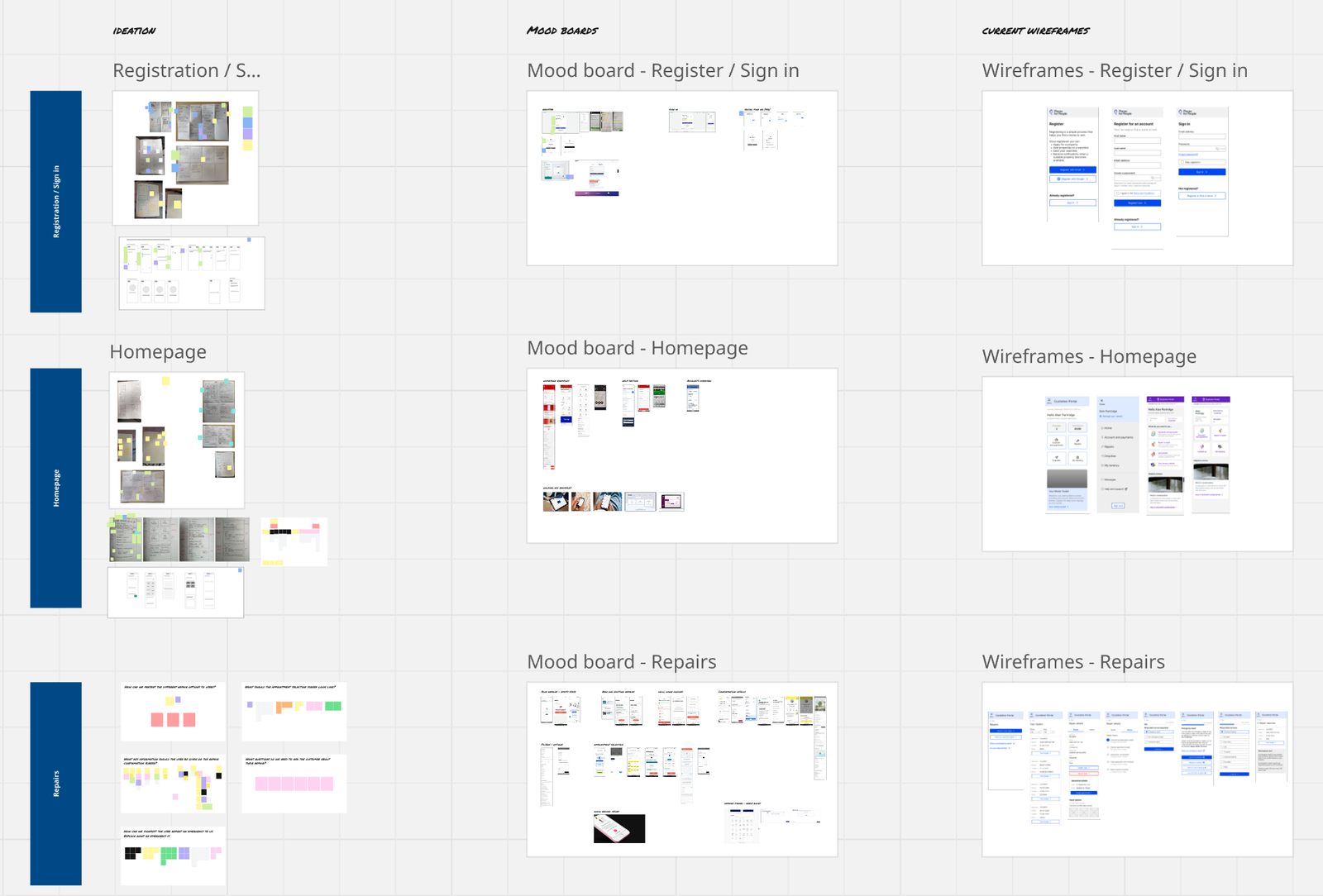Select the Homepage ideation frame title
1323x896 pixels.
[x=158, y=352]
